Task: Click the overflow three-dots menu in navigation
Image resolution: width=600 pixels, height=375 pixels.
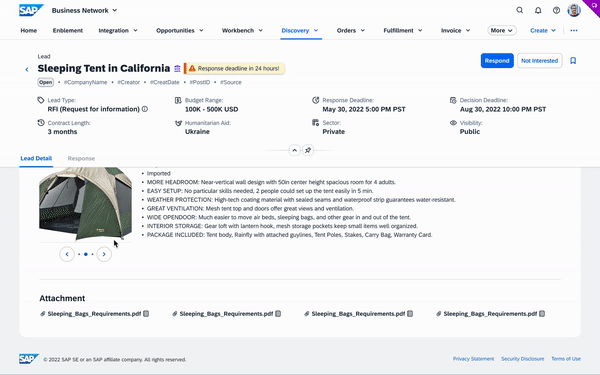Action: (574, 30)
